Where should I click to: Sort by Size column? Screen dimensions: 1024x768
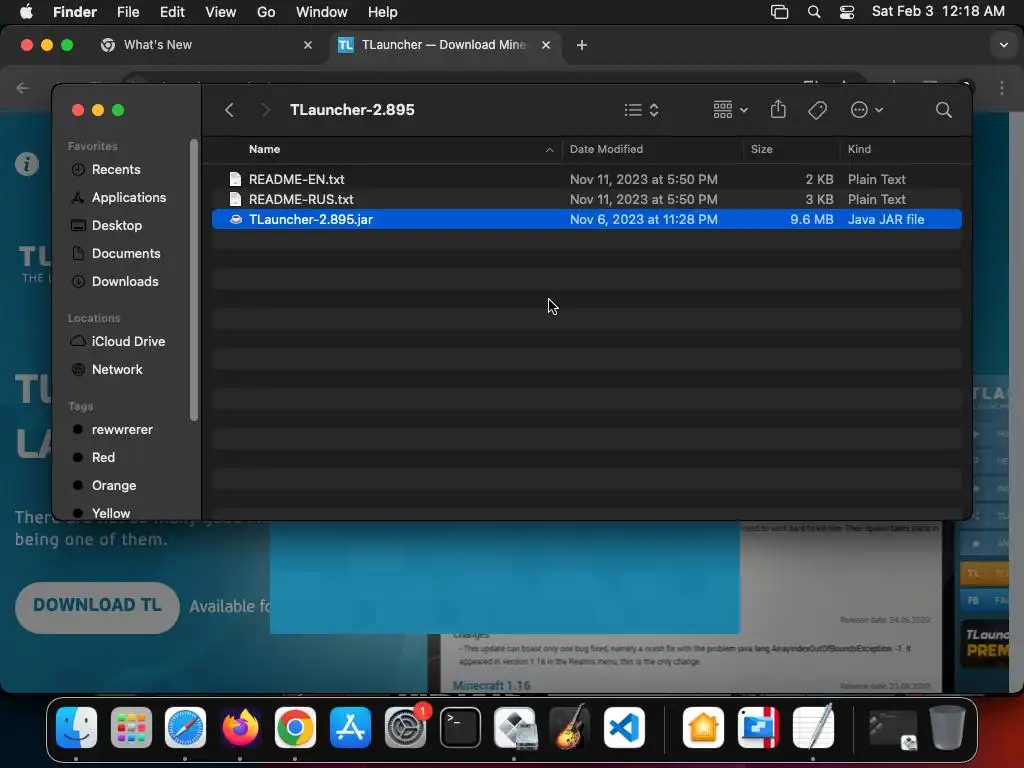point(761,149)
